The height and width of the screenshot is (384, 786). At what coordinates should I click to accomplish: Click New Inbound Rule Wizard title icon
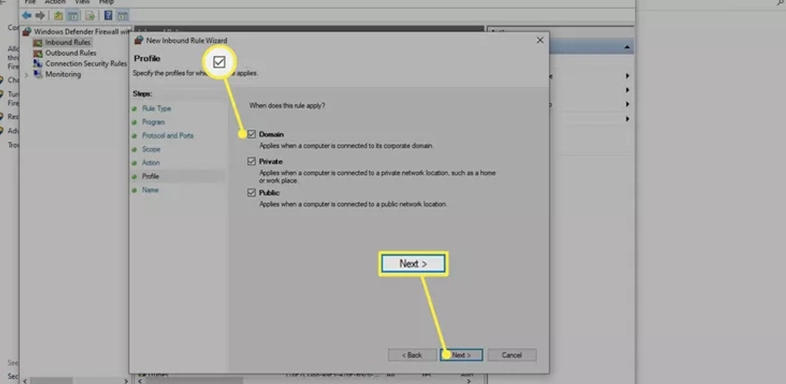(139, 40)
